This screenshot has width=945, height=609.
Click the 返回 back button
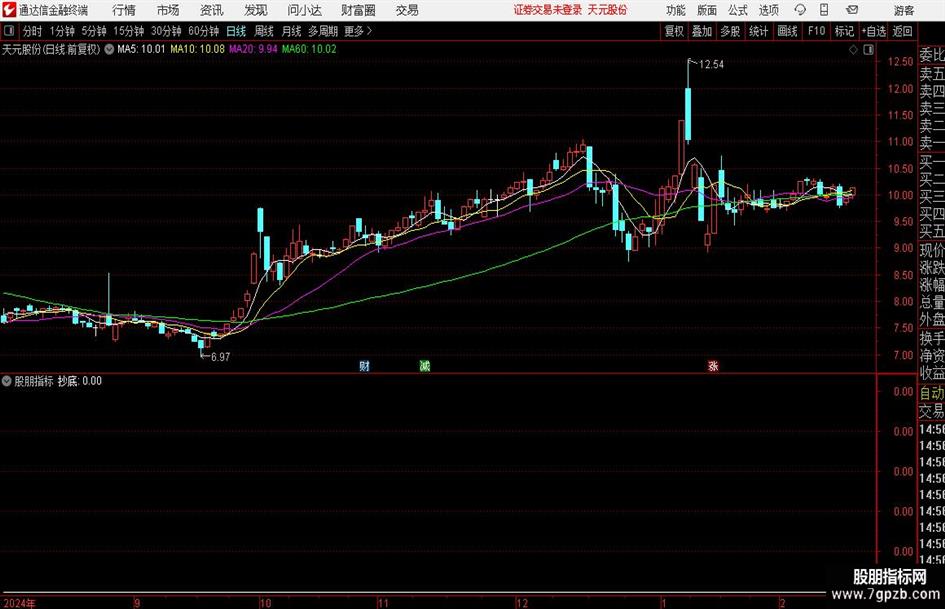click(x=902, y=31)
